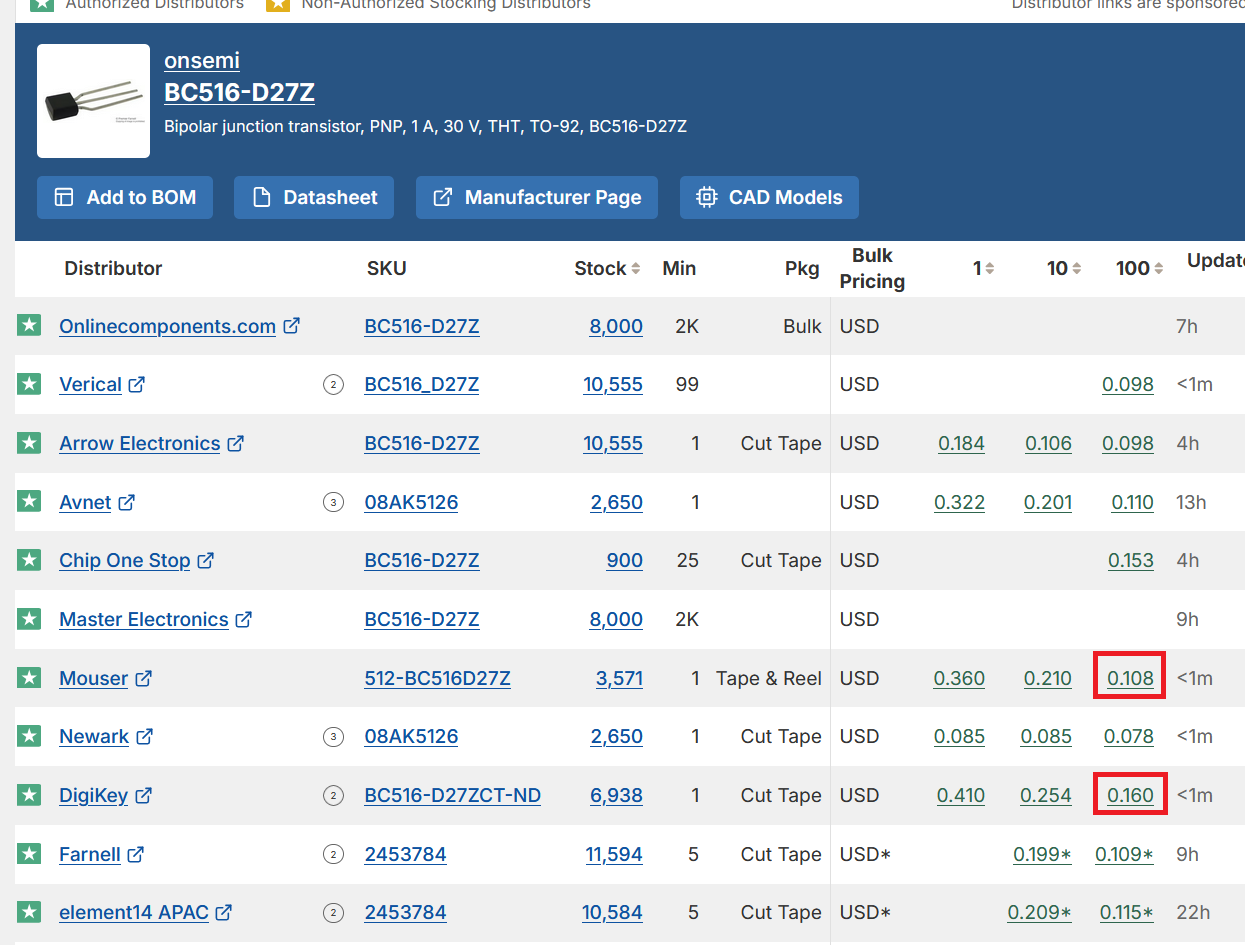1245x945 pixels.
Task: Open Mouser SKU 512-BC516D27Z
Action: [437, 678]
